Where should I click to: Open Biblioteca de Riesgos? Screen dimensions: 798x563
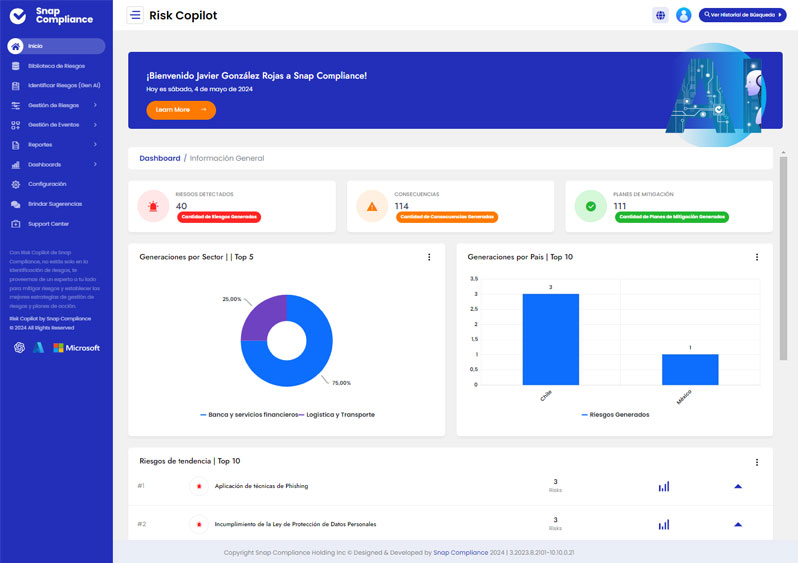(x=56, y=66)
